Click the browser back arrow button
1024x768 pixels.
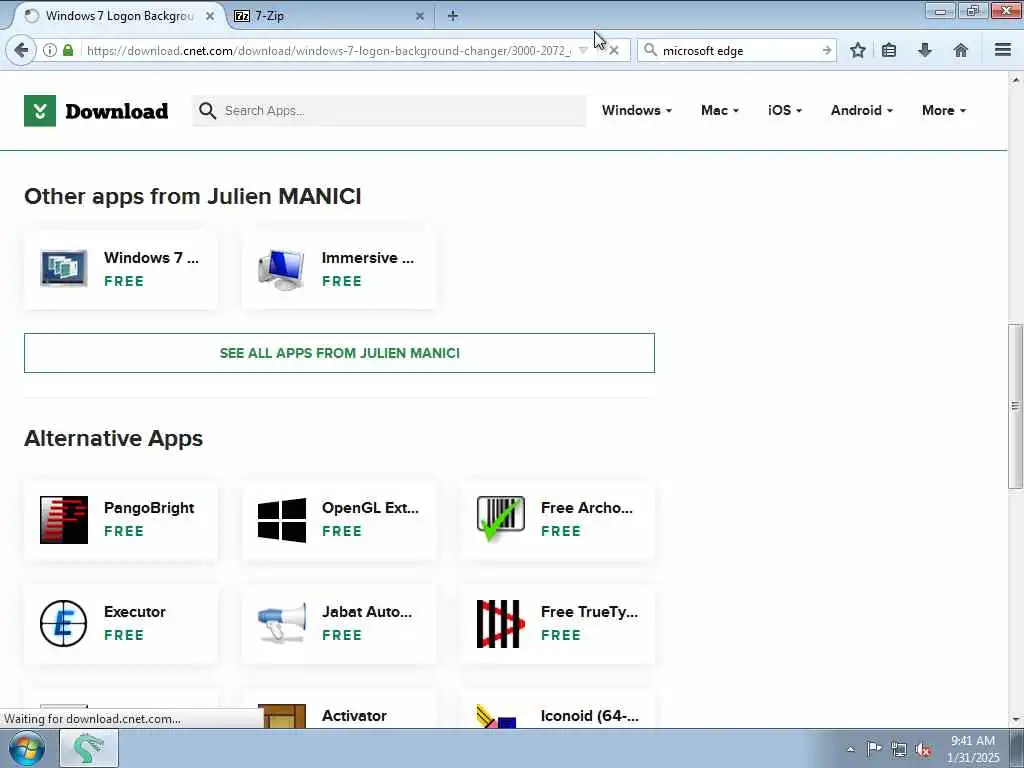[x=21, y=50]
